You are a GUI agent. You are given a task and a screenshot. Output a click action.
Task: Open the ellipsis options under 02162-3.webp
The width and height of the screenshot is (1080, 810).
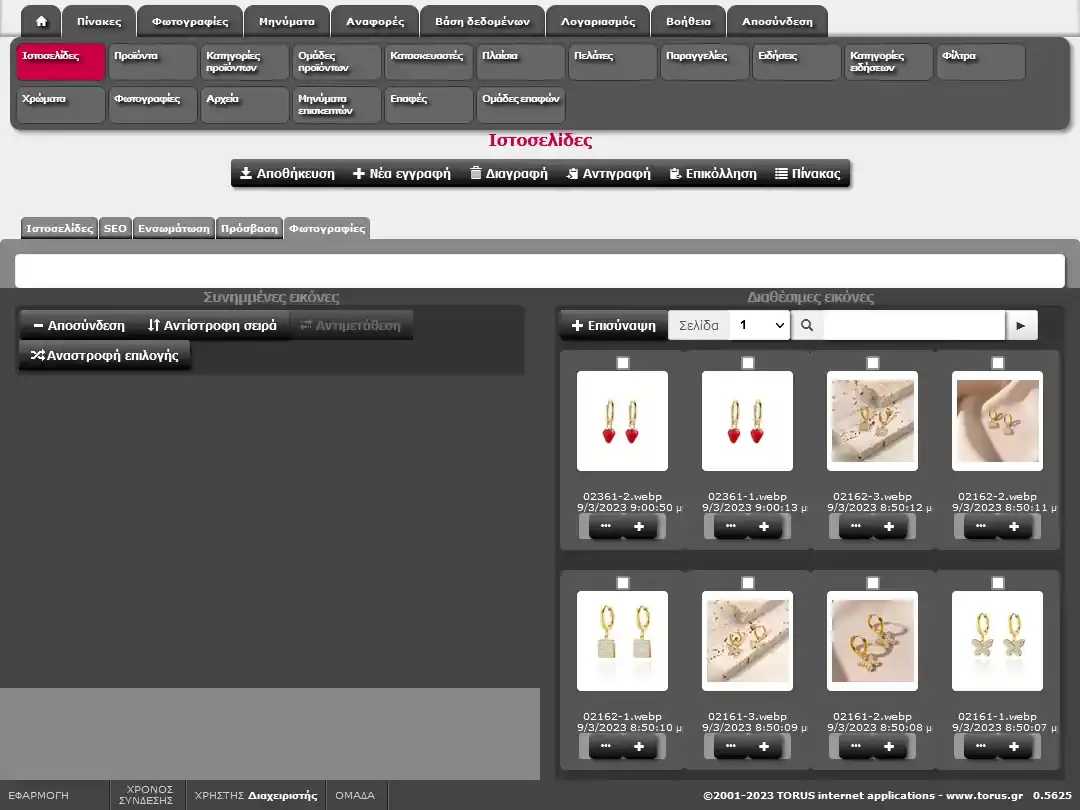coord(855,527)
